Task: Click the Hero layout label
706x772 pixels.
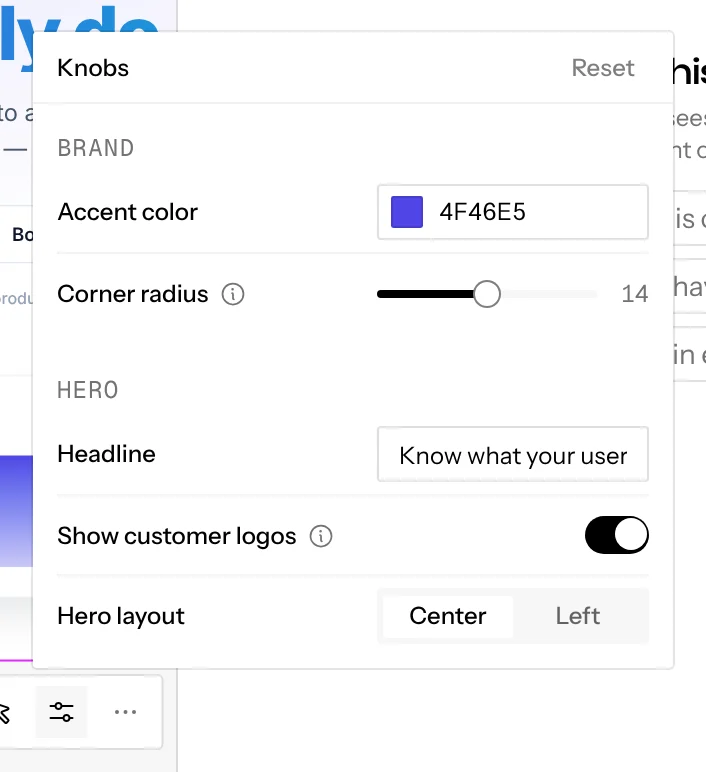Action: pos(121,616)
